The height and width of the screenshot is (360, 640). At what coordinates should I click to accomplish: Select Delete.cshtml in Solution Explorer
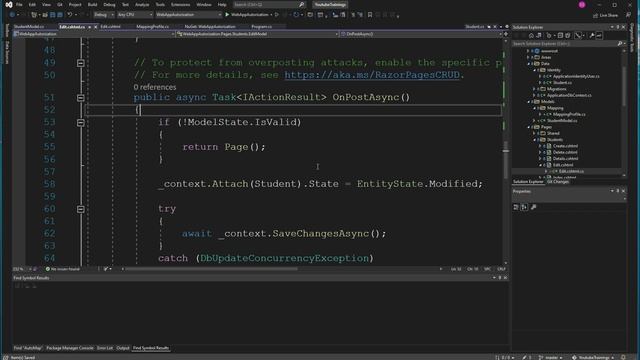click(565, 152)
